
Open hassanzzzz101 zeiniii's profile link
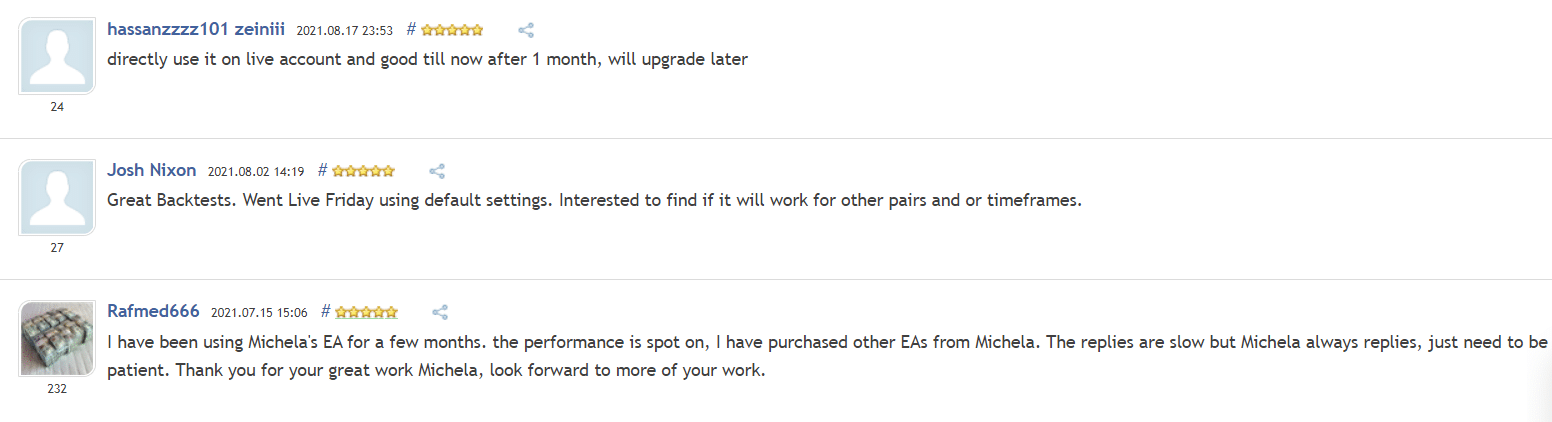[196, 29]
